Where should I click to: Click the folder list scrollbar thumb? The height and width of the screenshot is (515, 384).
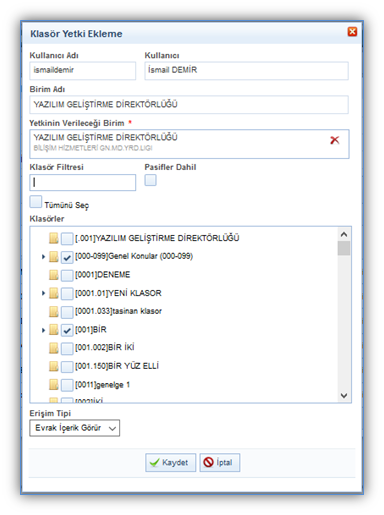(344, 248)
